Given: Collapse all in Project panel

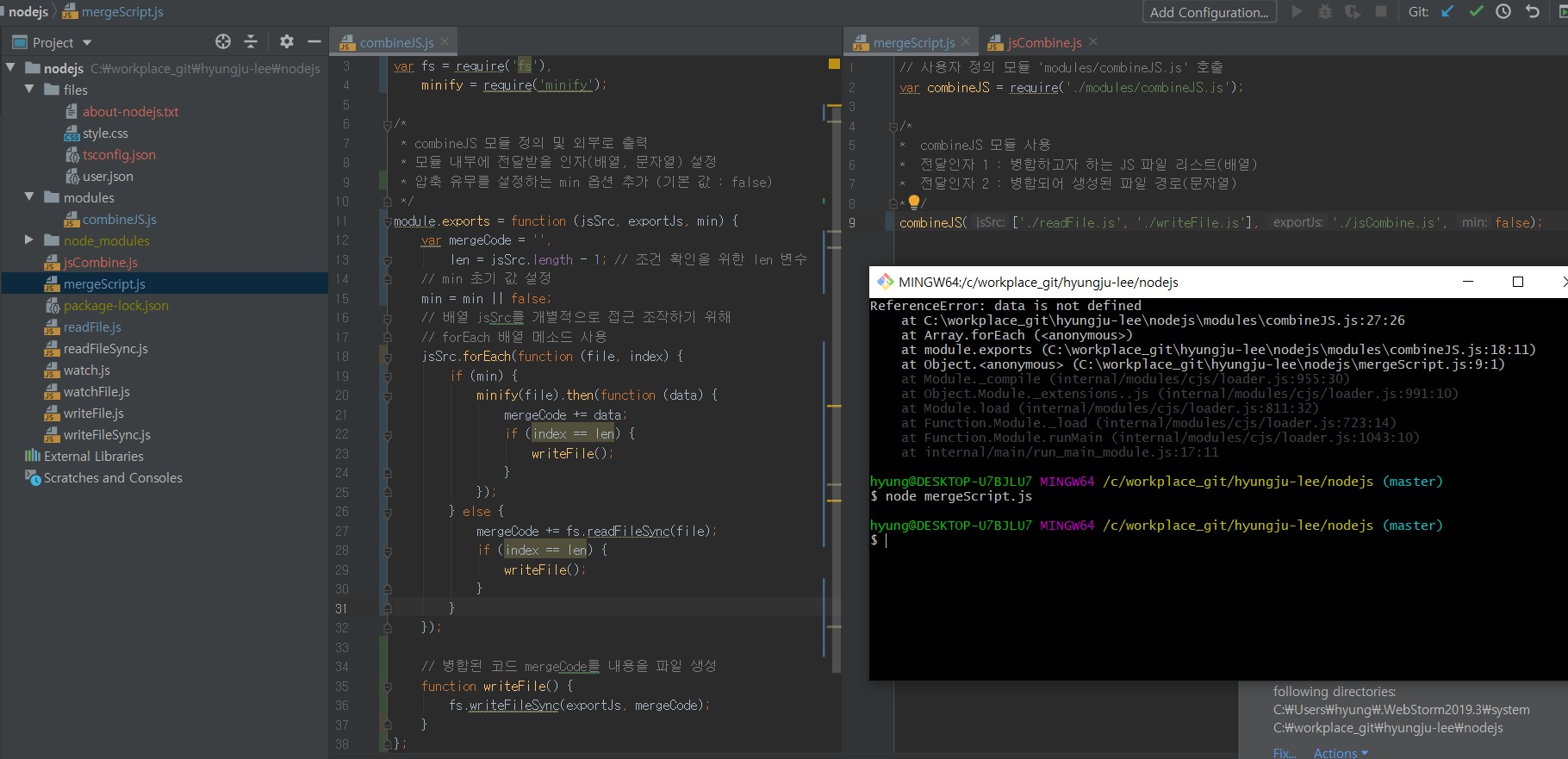Looking at the screenshot, I should click(251, 41).
